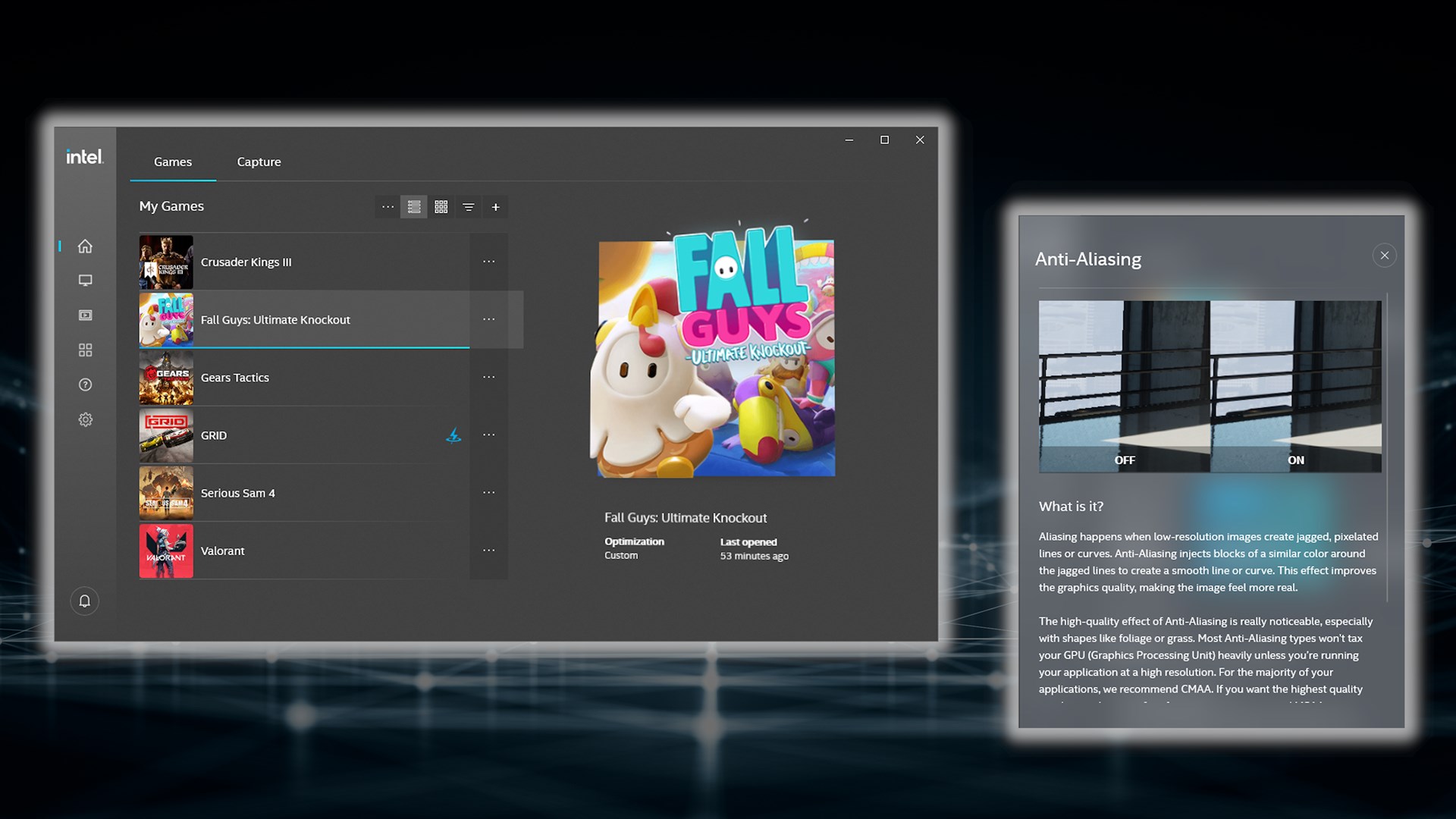Open Crusader Kings III options menu
This screenshot has width=1456, height=819.
point(488,262)
